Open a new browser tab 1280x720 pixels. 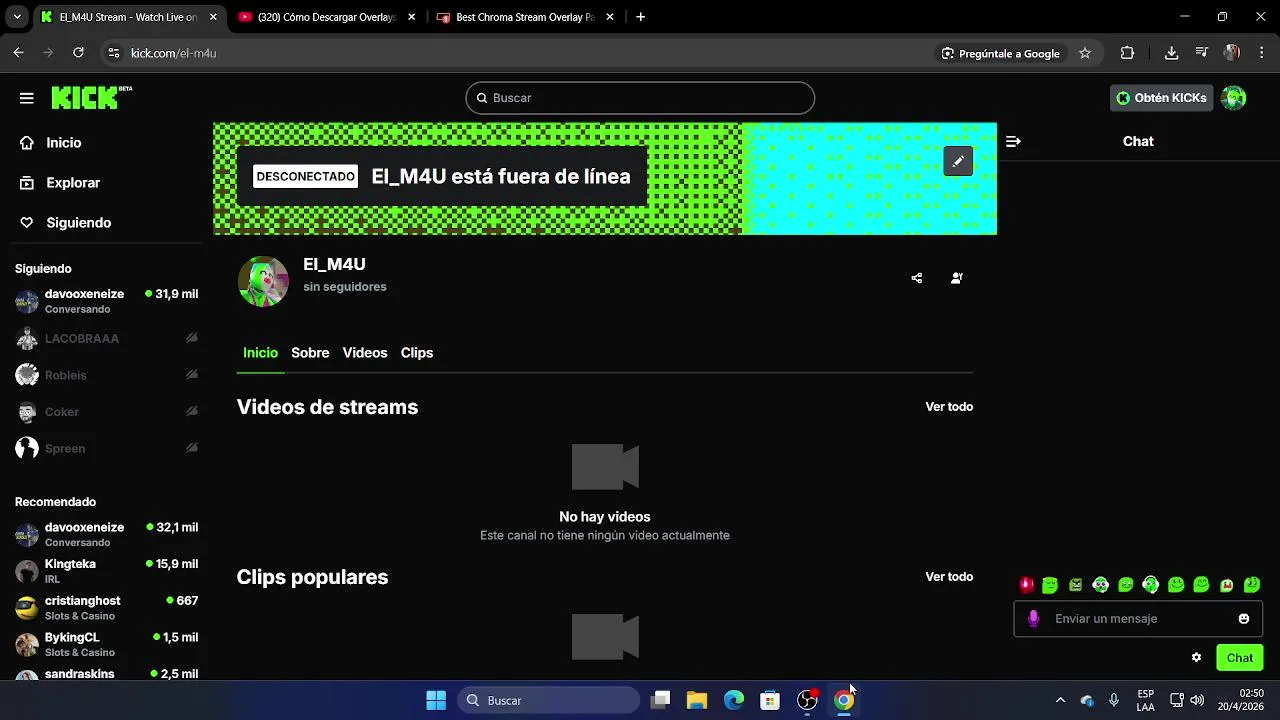[641, 17]
